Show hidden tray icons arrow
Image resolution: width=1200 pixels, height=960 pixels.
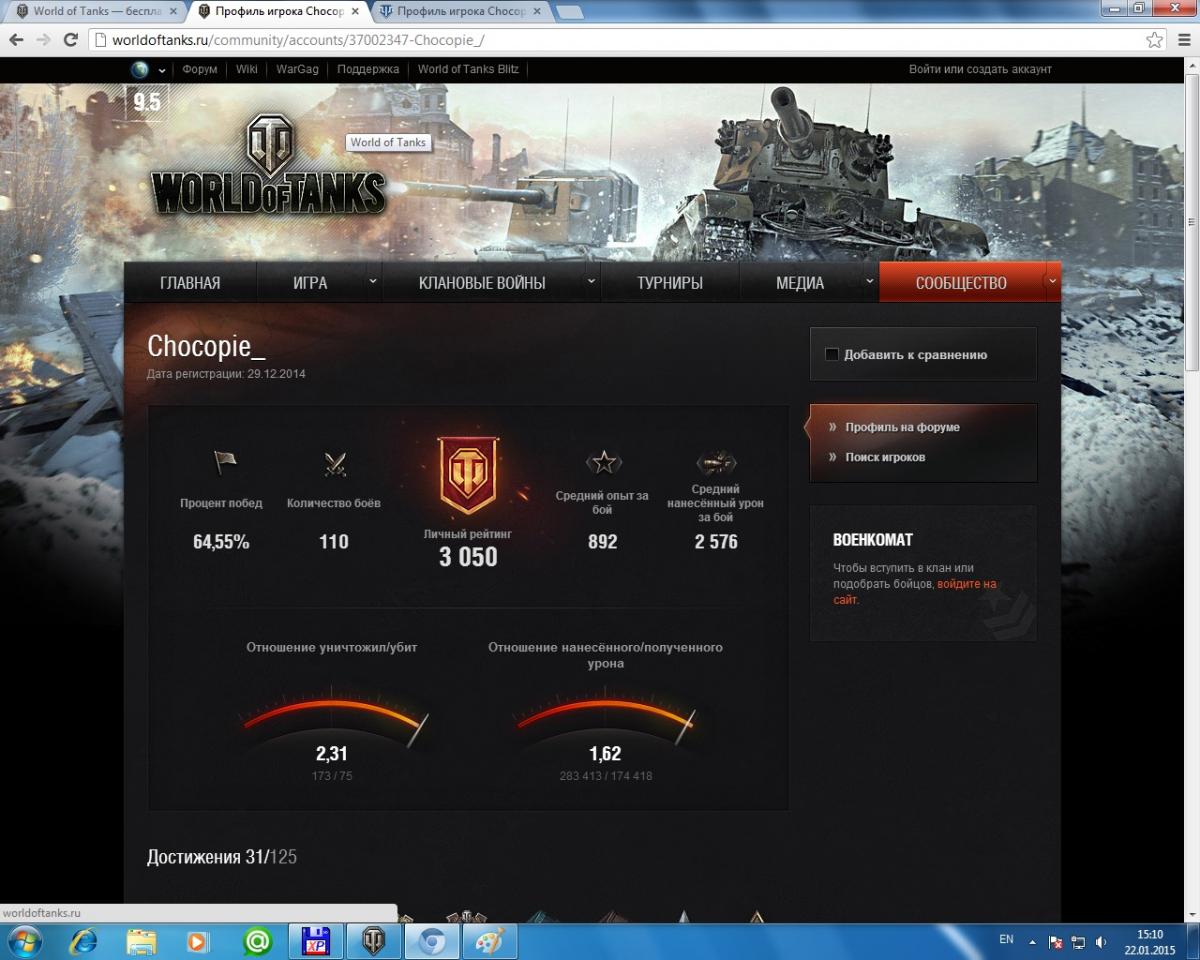click(1032, 942)
